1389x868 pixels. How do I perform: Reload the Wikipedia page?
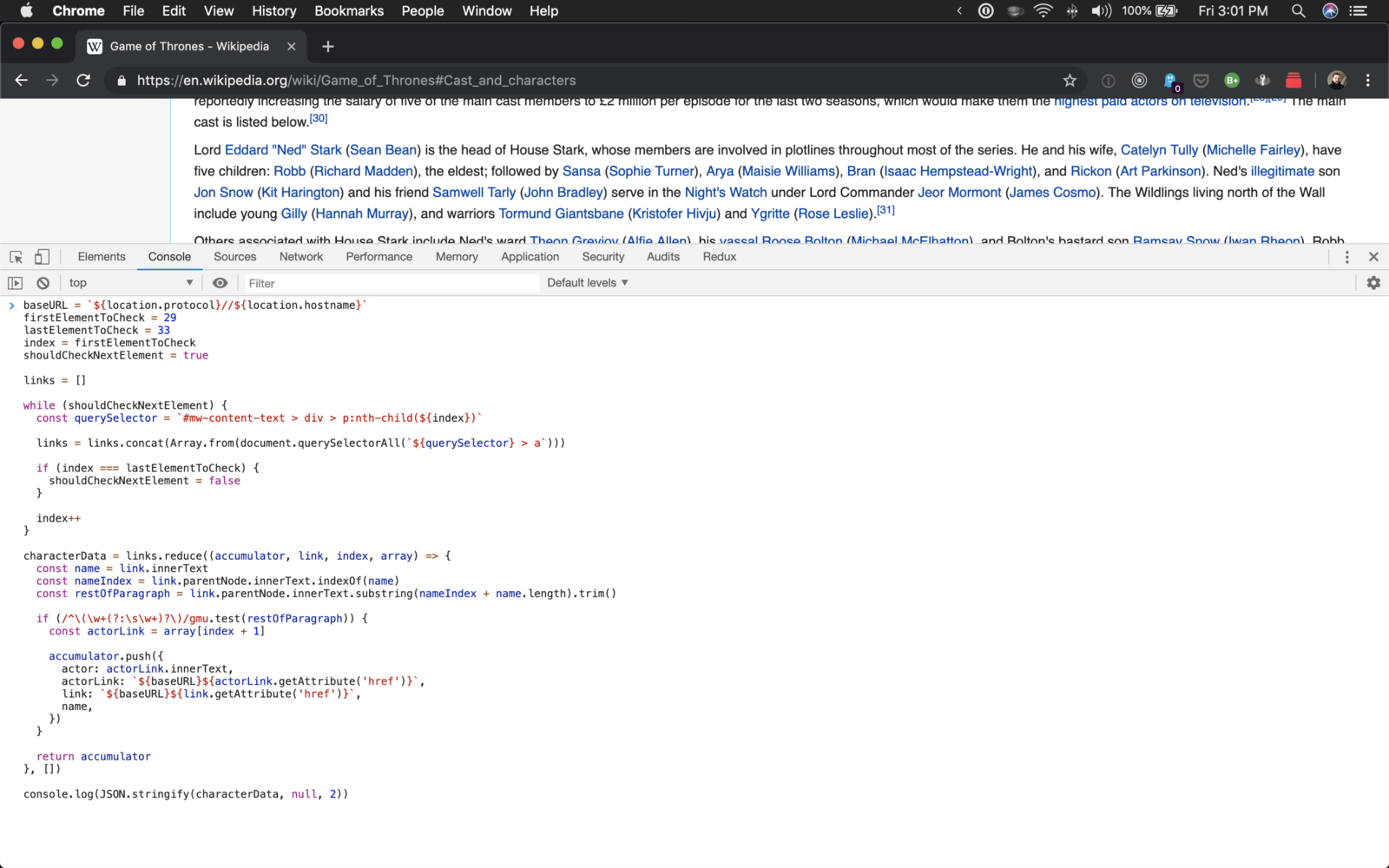[83, 81]
